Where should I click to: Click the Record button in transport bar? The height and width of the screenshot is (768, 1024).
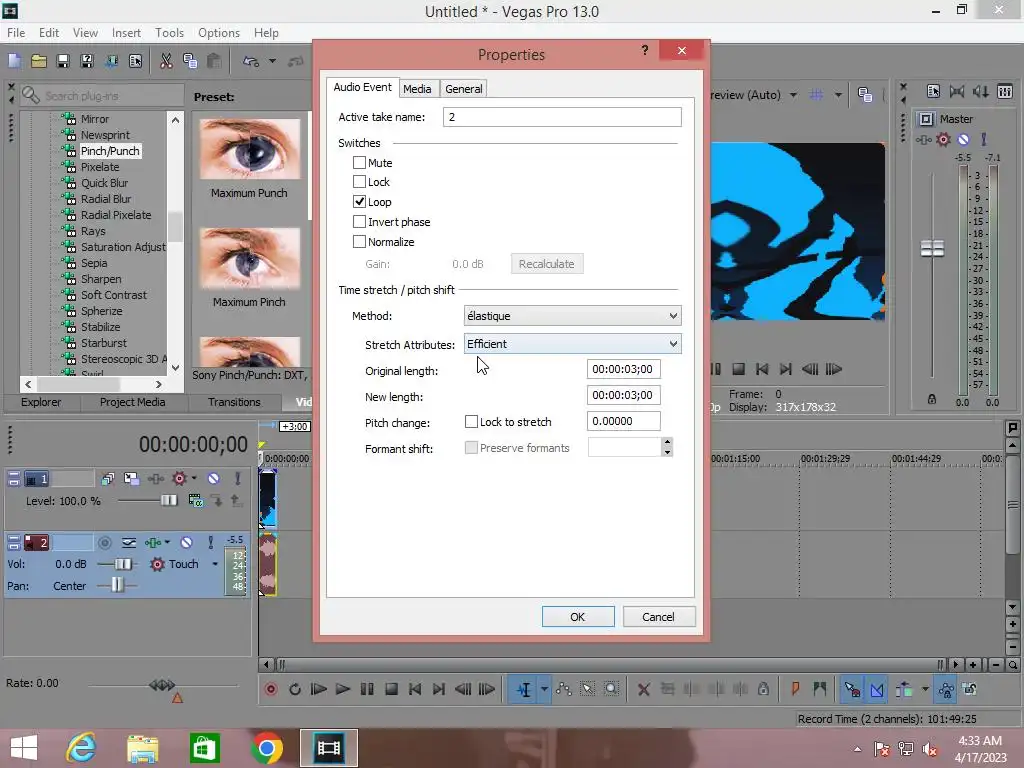click(x=271, y=689)
